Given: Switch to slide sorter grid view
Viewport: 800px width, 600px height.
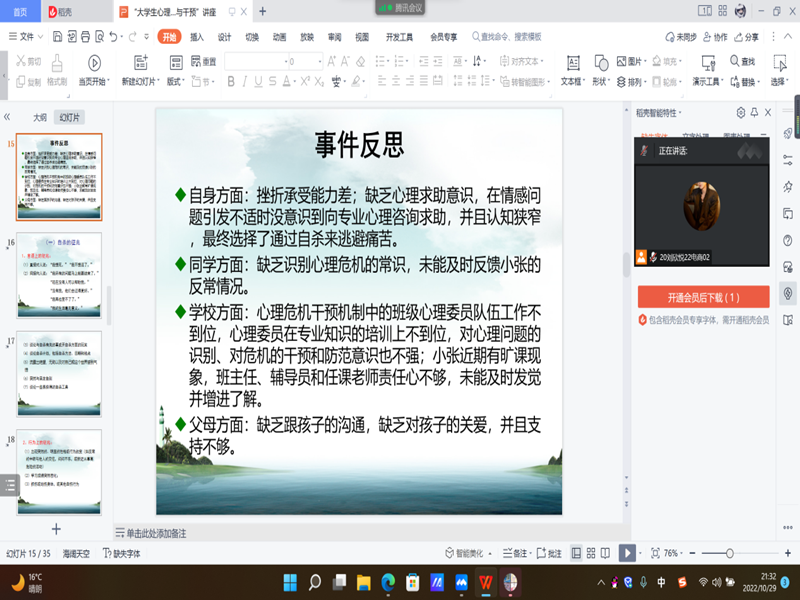Looking at the screenshot, I should pyautogui.click(x=593, y=553).
